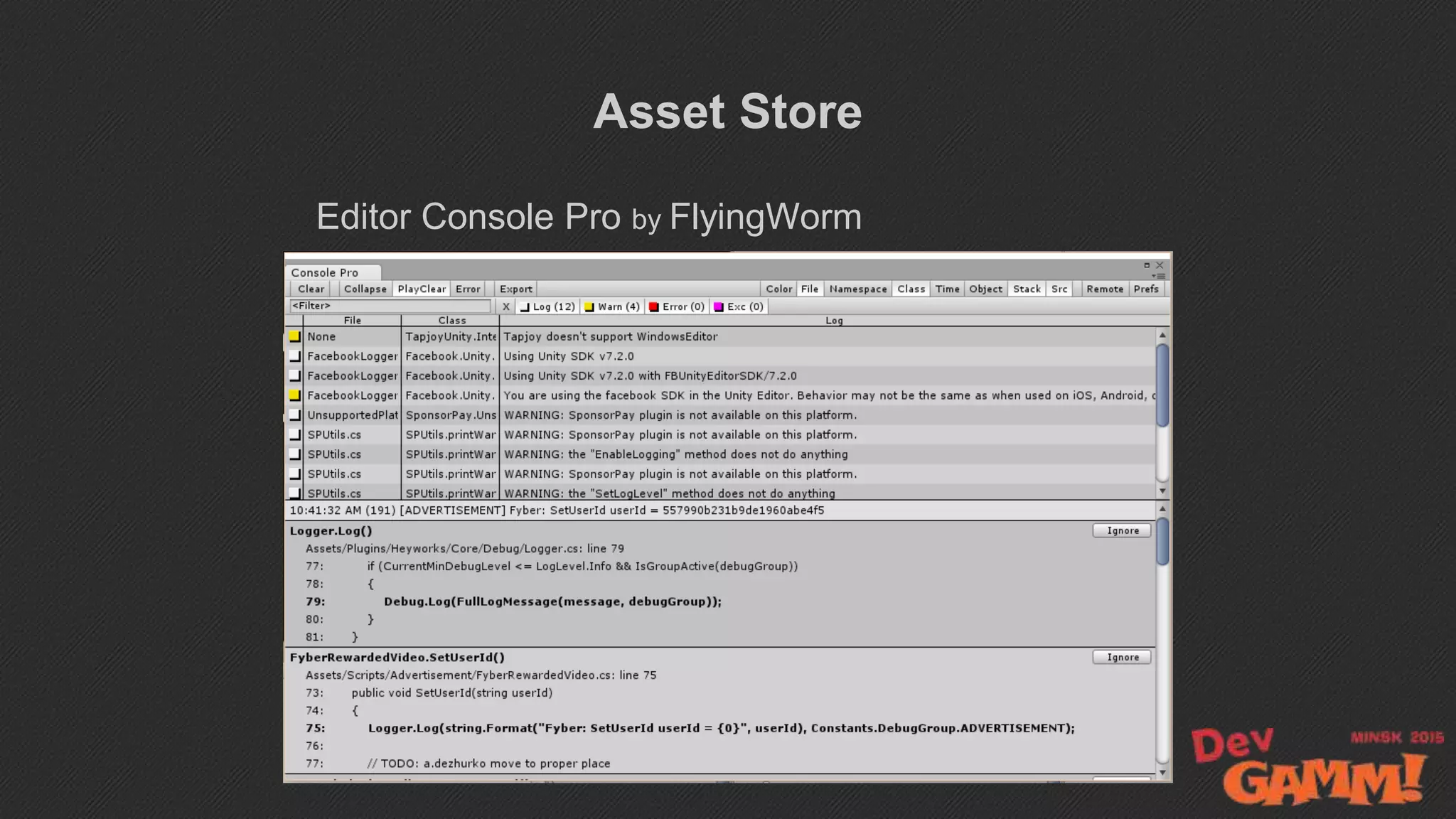Click the Logger.Log() stack header
Image resolution: width=1456 pixels, height=819 pixels.
point(331,530)
